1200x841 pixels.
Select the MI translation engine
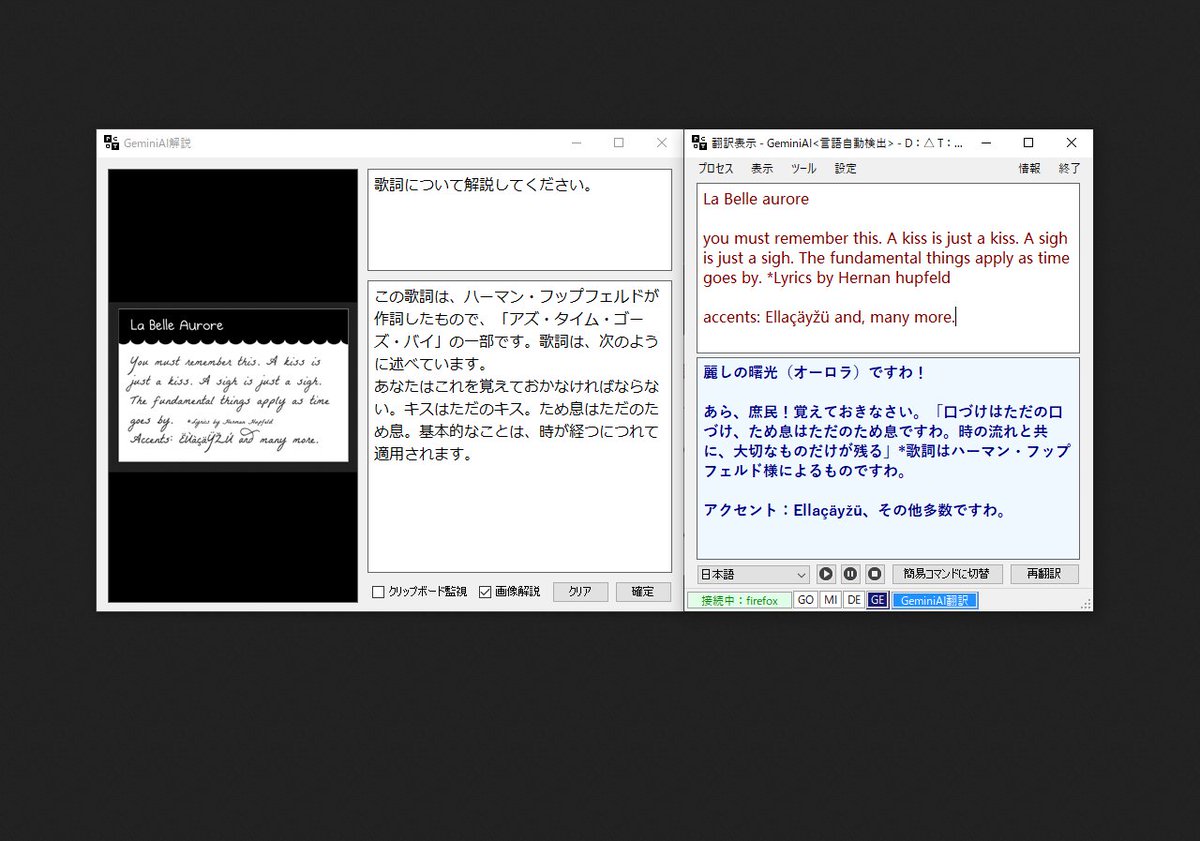(x=830, y=599)
